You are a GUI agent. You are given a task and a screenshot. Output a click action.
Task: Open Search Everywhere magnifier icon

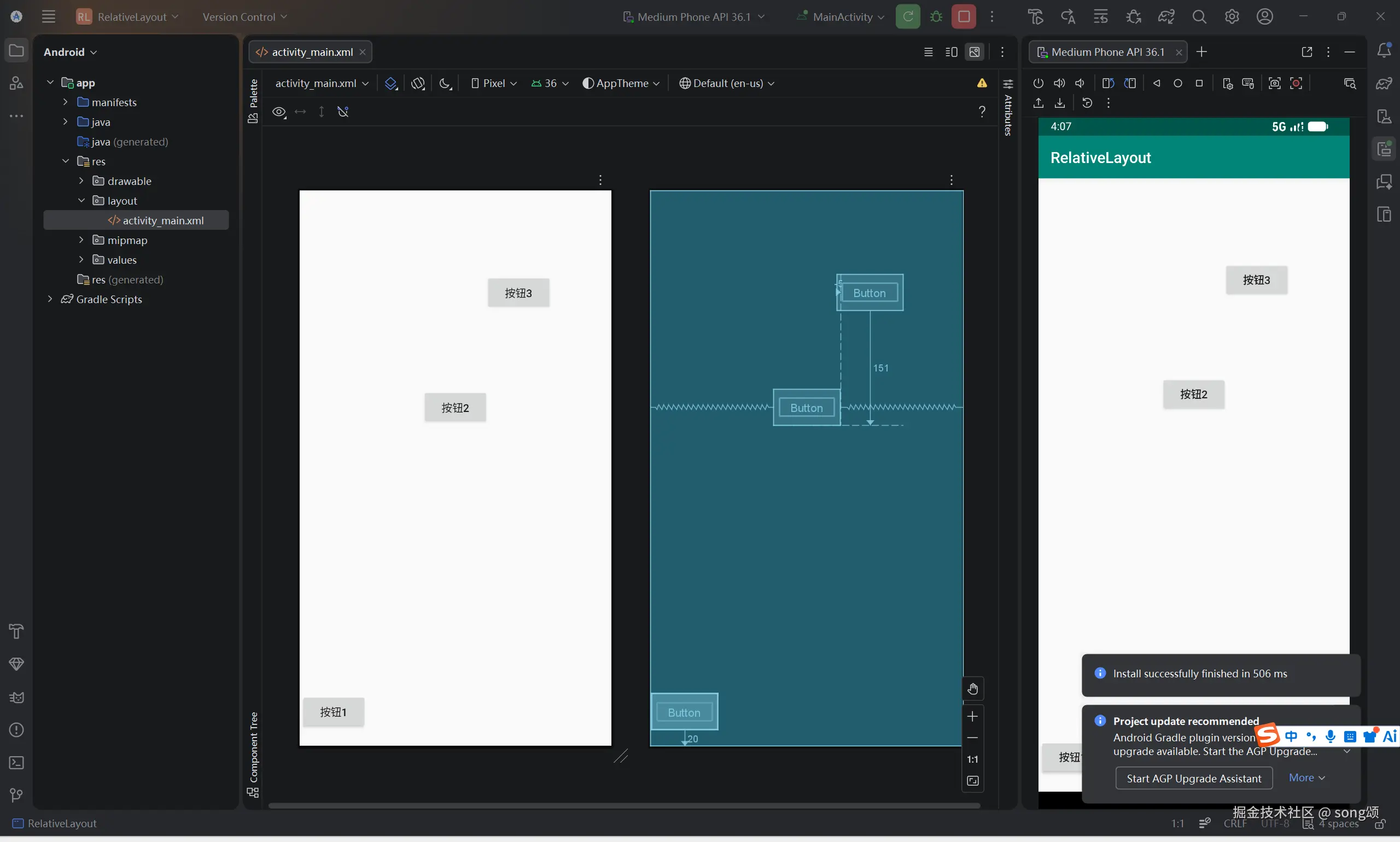pyautogui.click(x=1199, y=16)
